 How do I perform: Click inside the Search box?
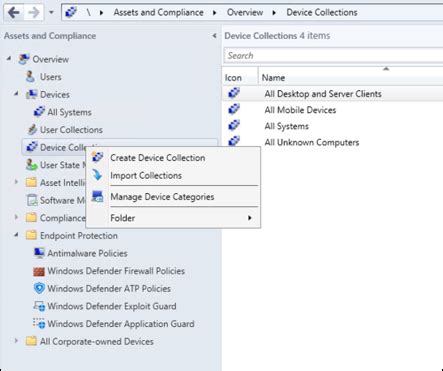[x=333, y=55]
